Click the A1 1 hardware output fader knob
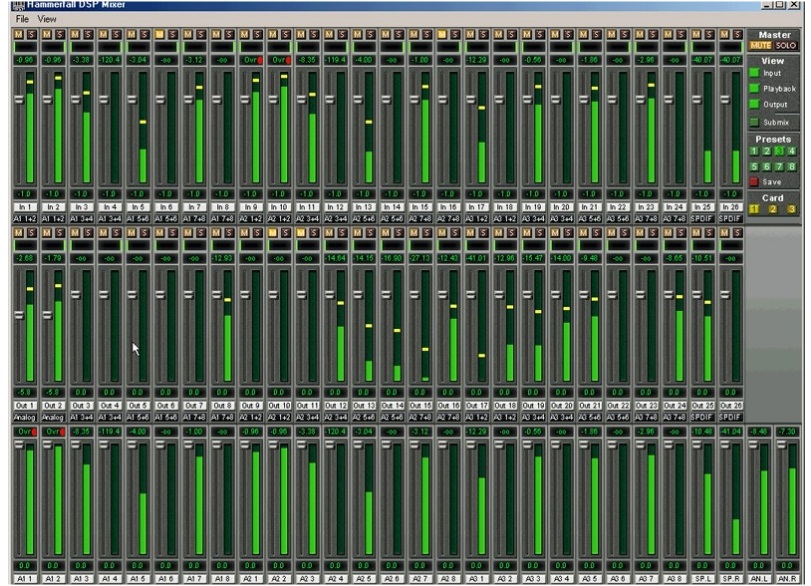Viewport: 811px width, 586px height. [x=19, y=445]
